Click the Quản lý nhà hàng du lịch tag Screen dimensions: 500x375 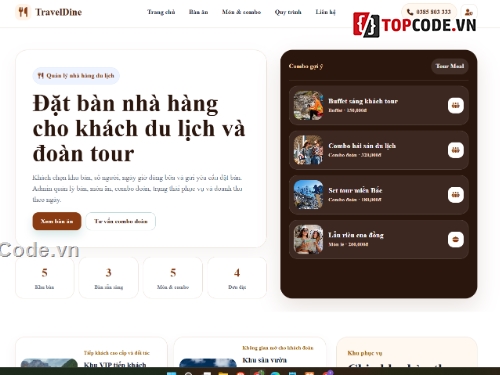click(76, 76)
